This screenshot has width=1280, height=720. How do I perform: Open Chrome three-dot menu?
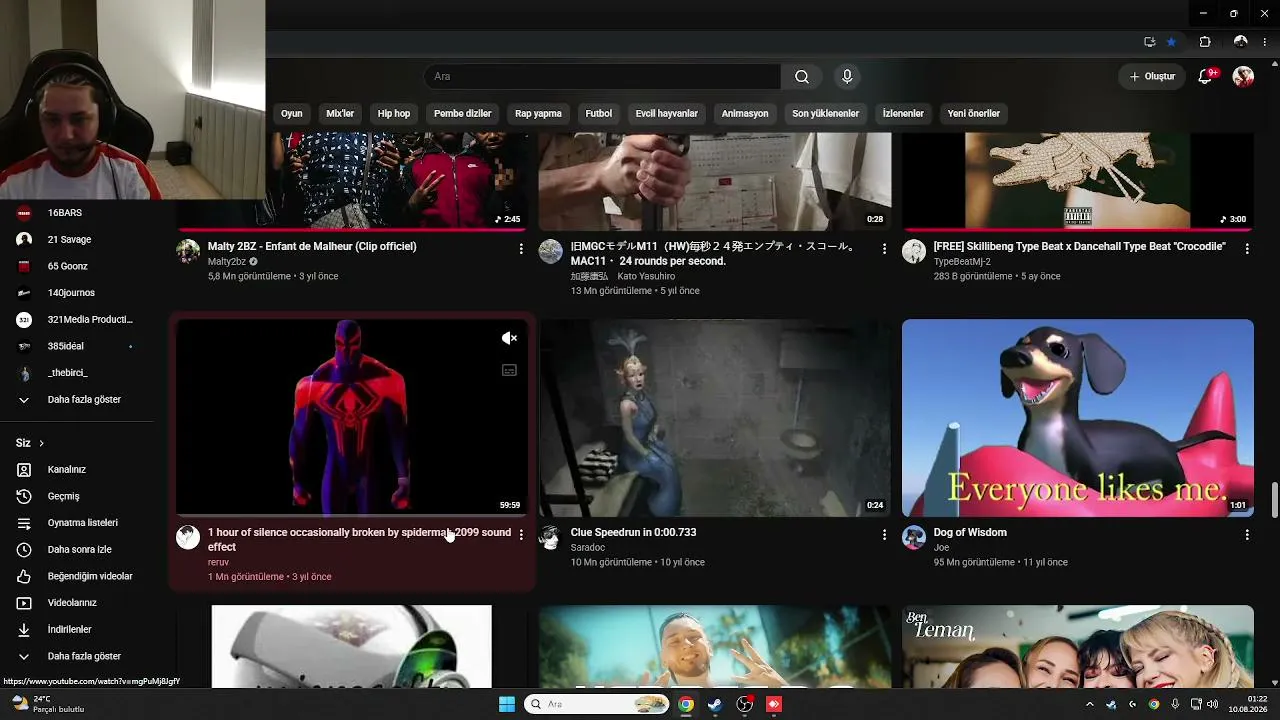point(1264,42)
